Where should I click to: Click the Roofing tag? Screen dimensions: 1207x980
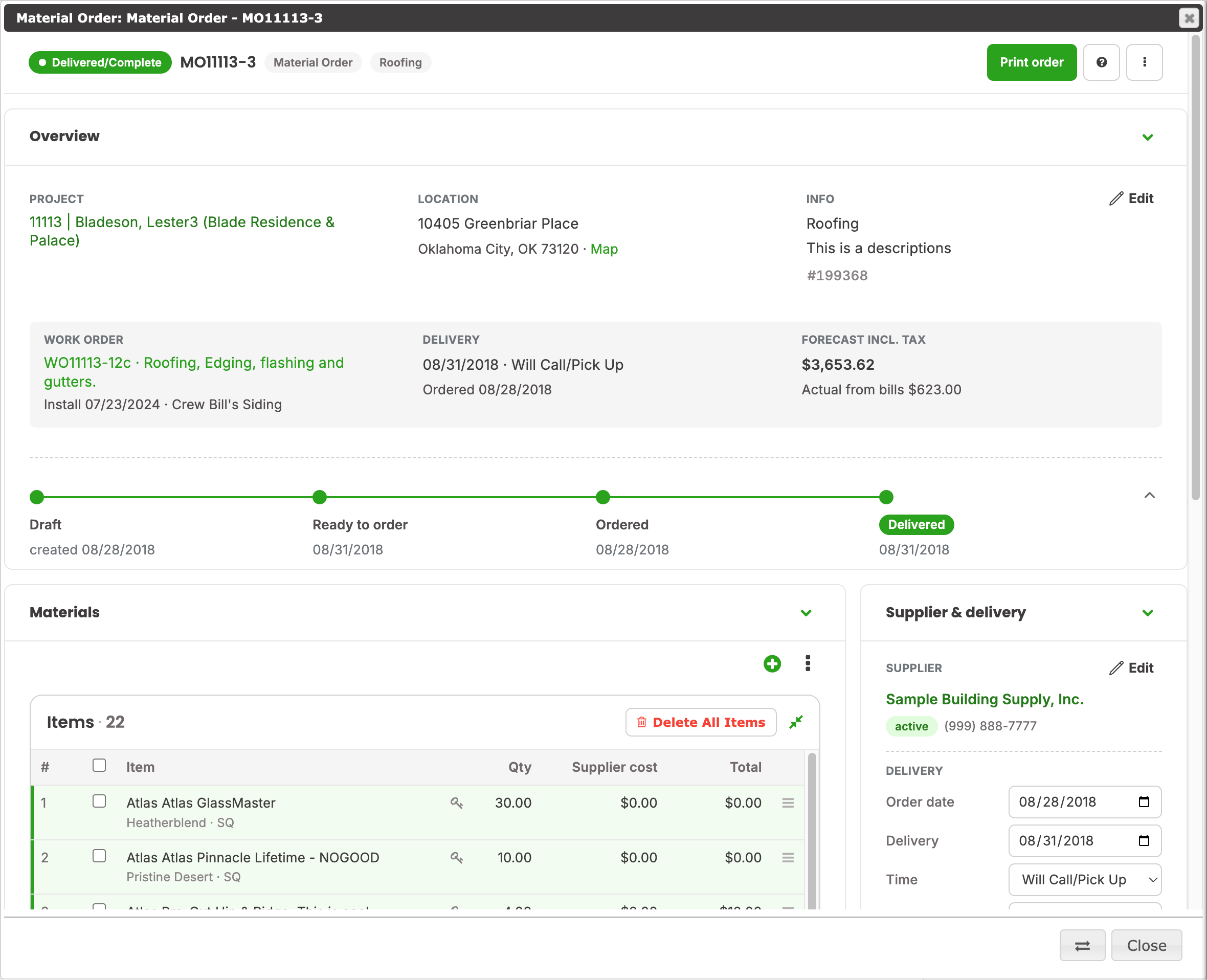pos(401,62)
